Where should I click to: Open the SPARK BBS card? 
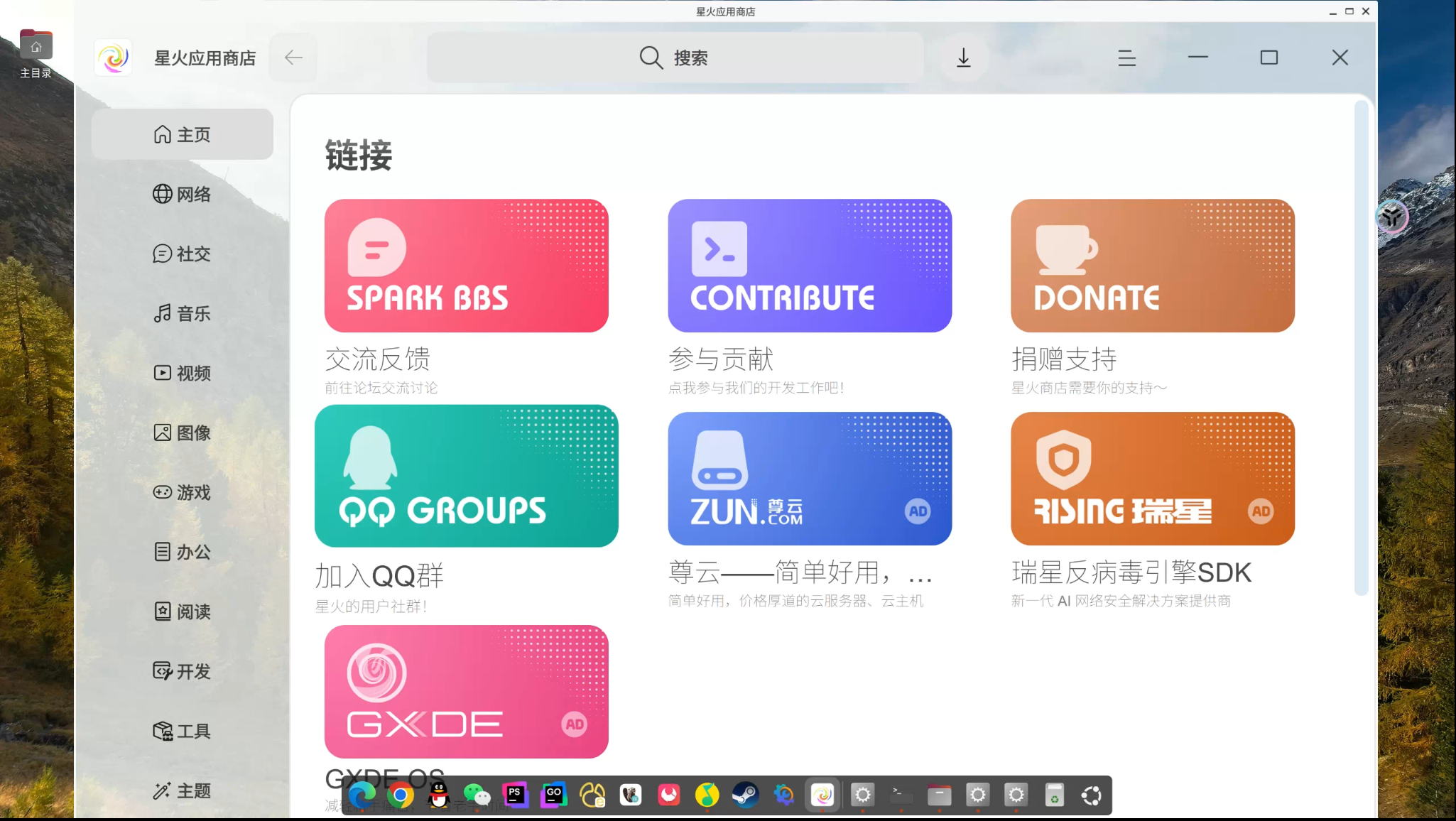466,266
